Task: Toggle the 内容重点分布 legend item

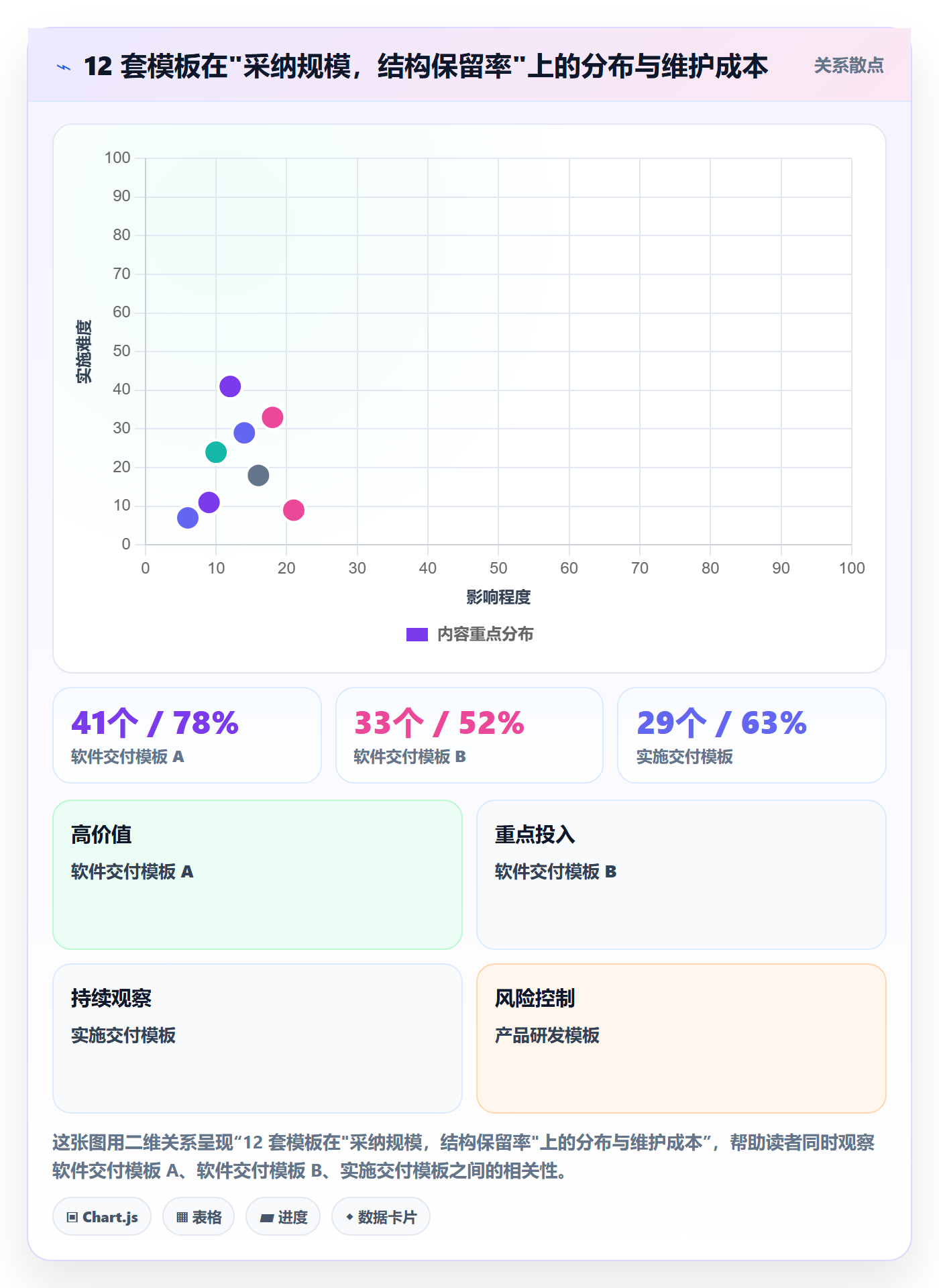Action: [469, 634]
